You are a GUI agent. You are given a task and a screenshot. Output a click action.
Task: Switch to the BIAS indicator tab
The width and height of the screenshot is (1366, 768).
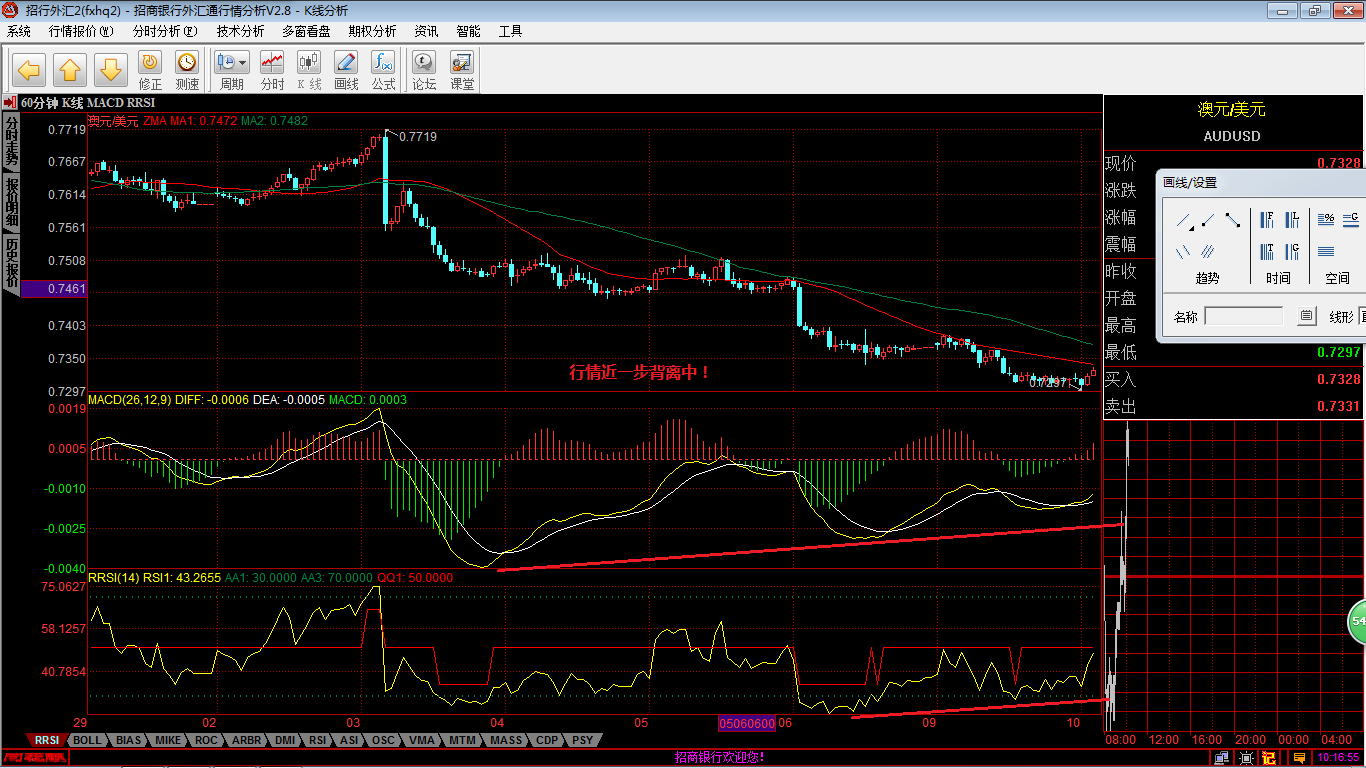[128, 741]
